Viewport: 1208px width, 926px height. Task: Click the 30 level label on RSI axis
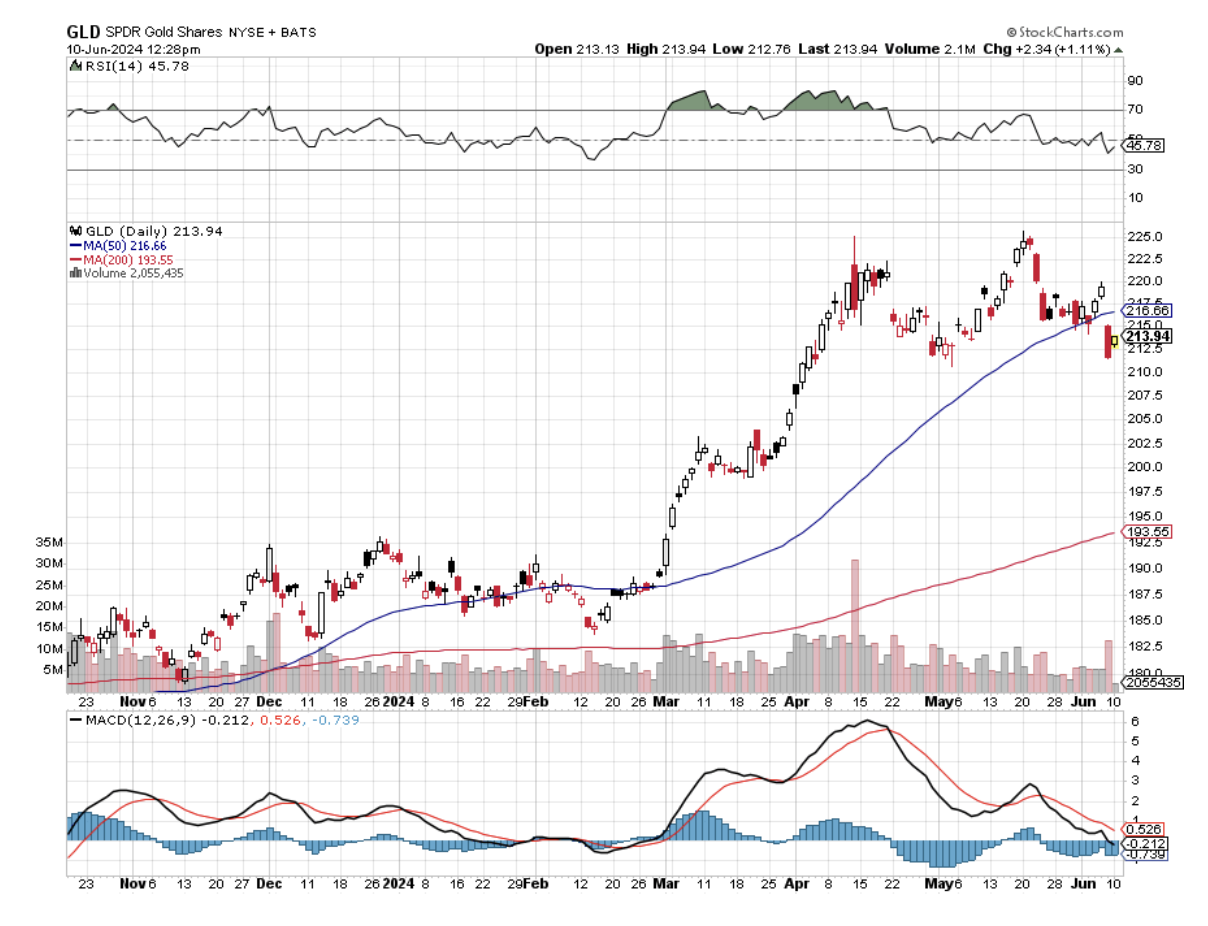[1135, 168]
